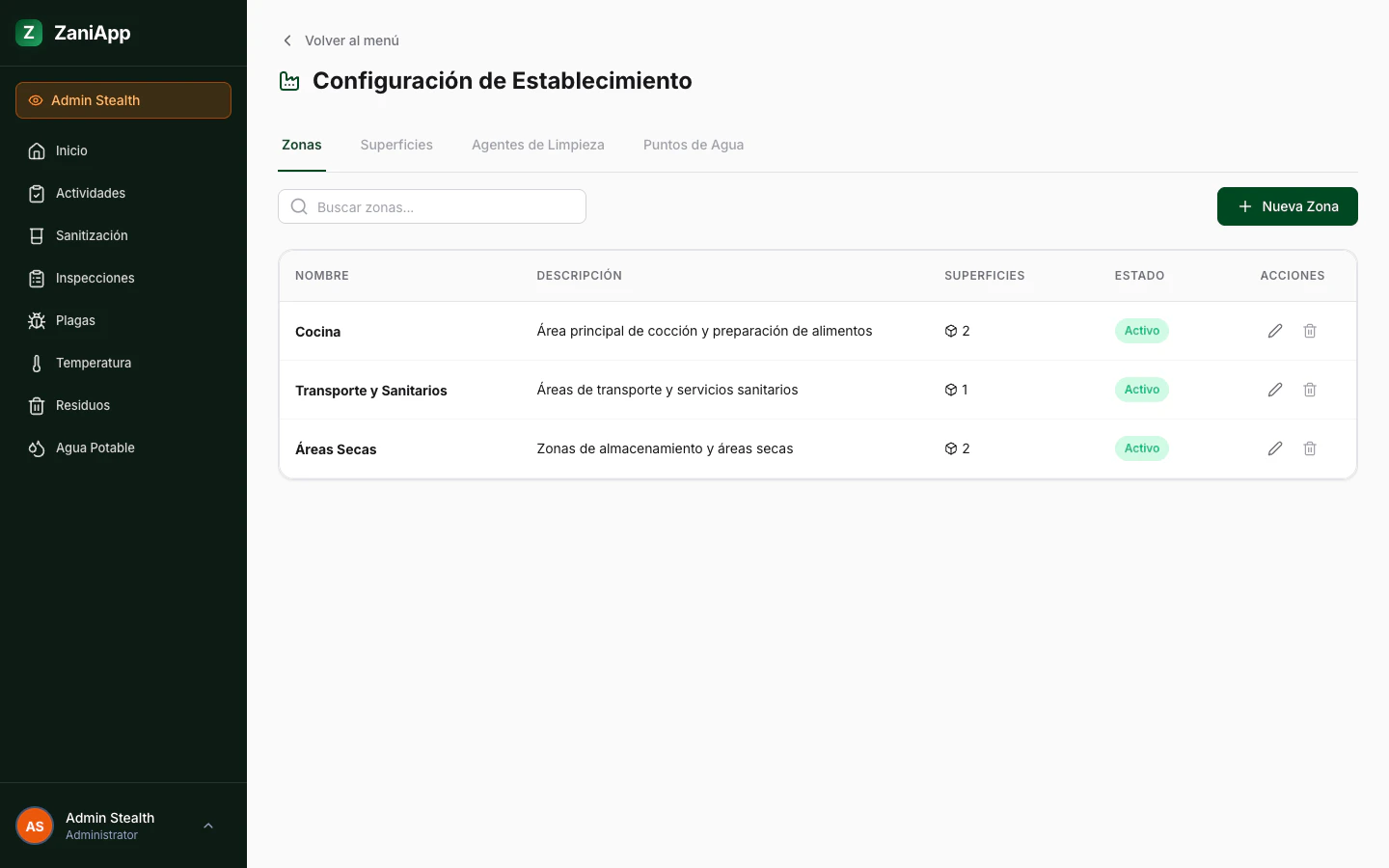Click the factory icon beside the page title
The width and height of the screenshot is (1389, 868).
(289, 80)
